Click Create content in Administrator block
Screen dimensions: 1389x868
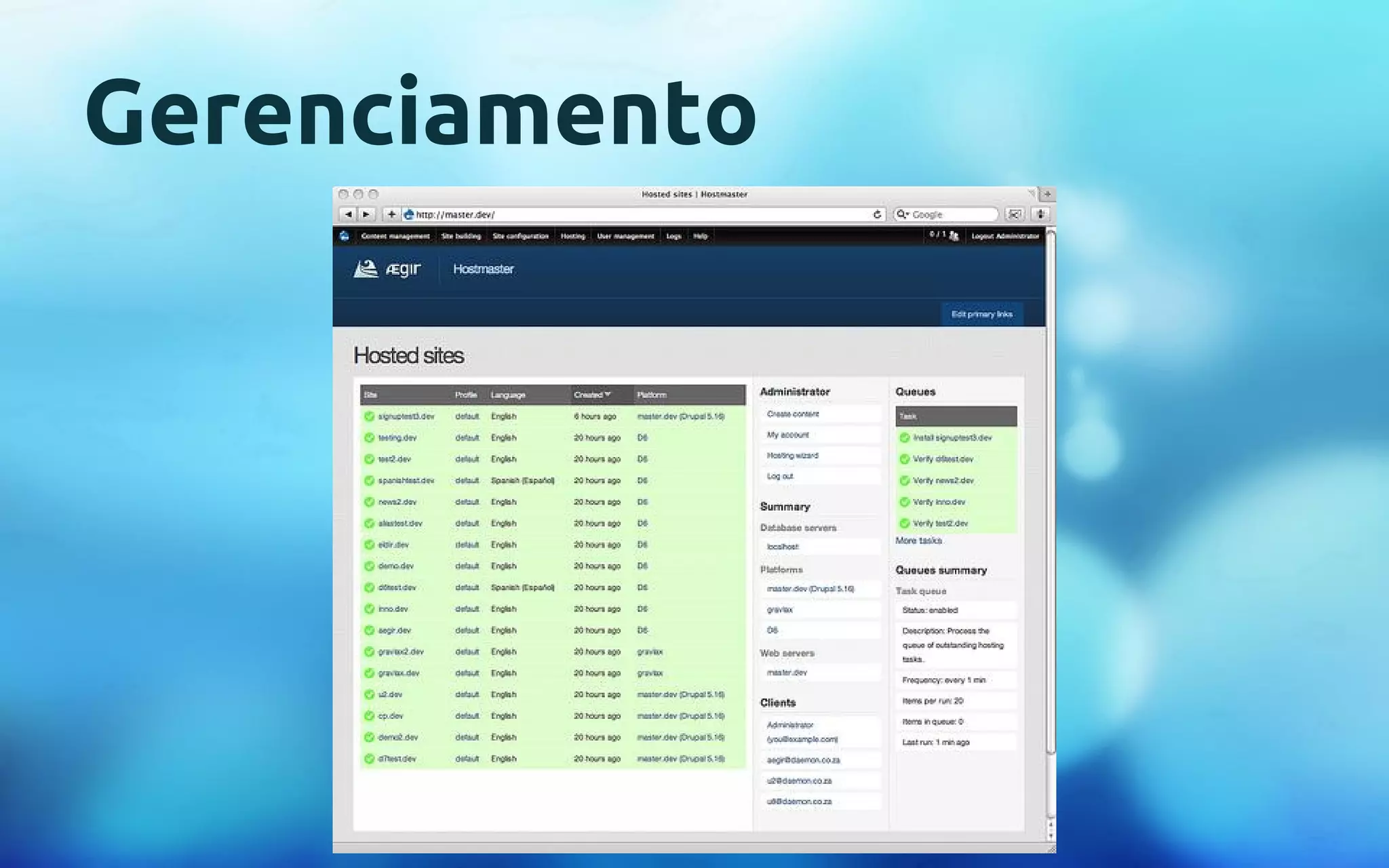coord(793,414)
